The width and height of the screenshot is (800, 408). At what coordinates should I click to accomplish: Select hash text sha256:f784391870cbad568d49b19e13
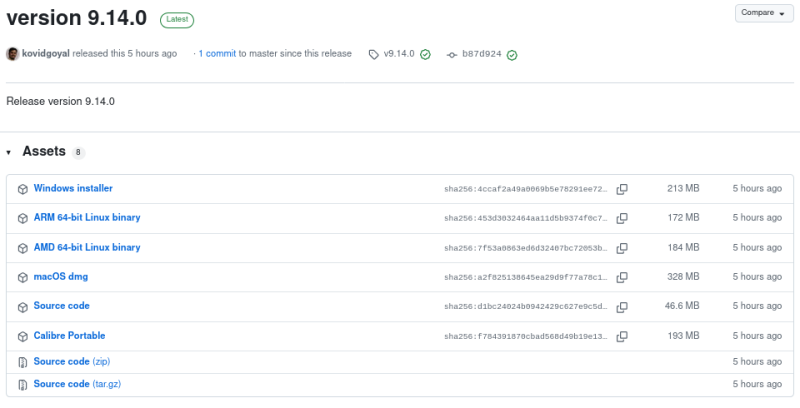pos(526,336)
